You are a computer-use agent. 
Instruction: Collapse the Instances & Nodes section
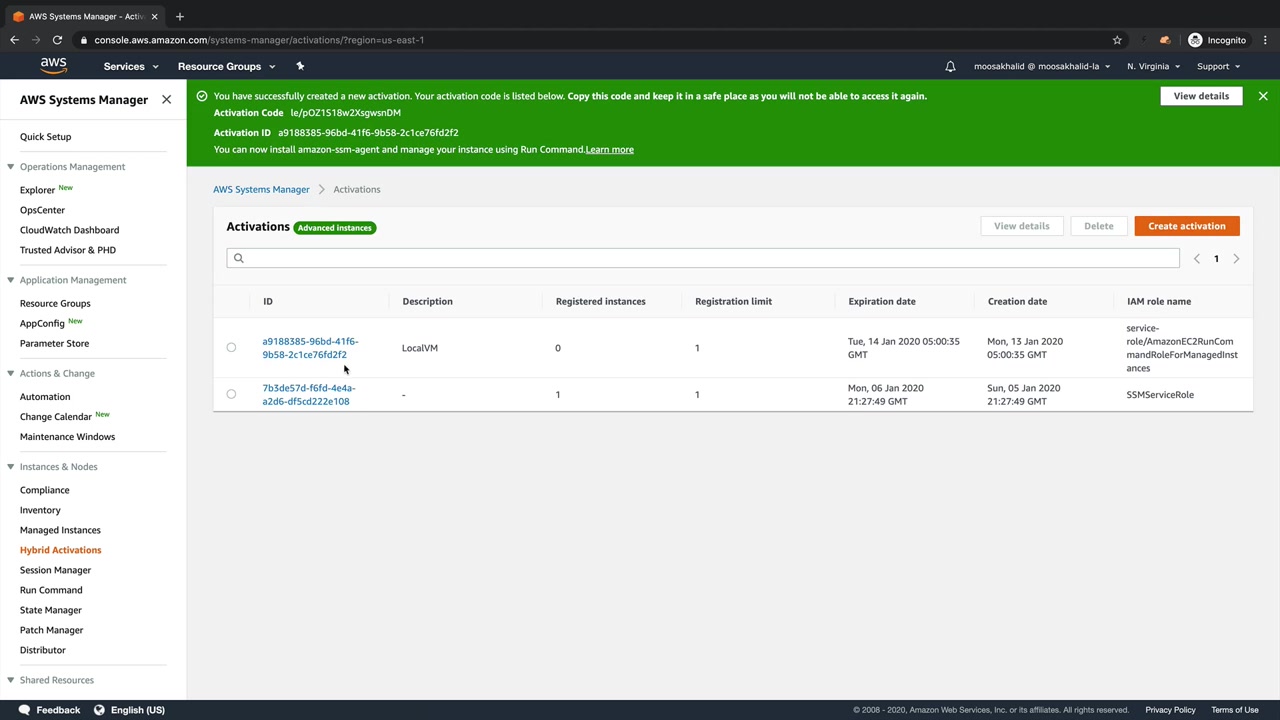[10, 467]
